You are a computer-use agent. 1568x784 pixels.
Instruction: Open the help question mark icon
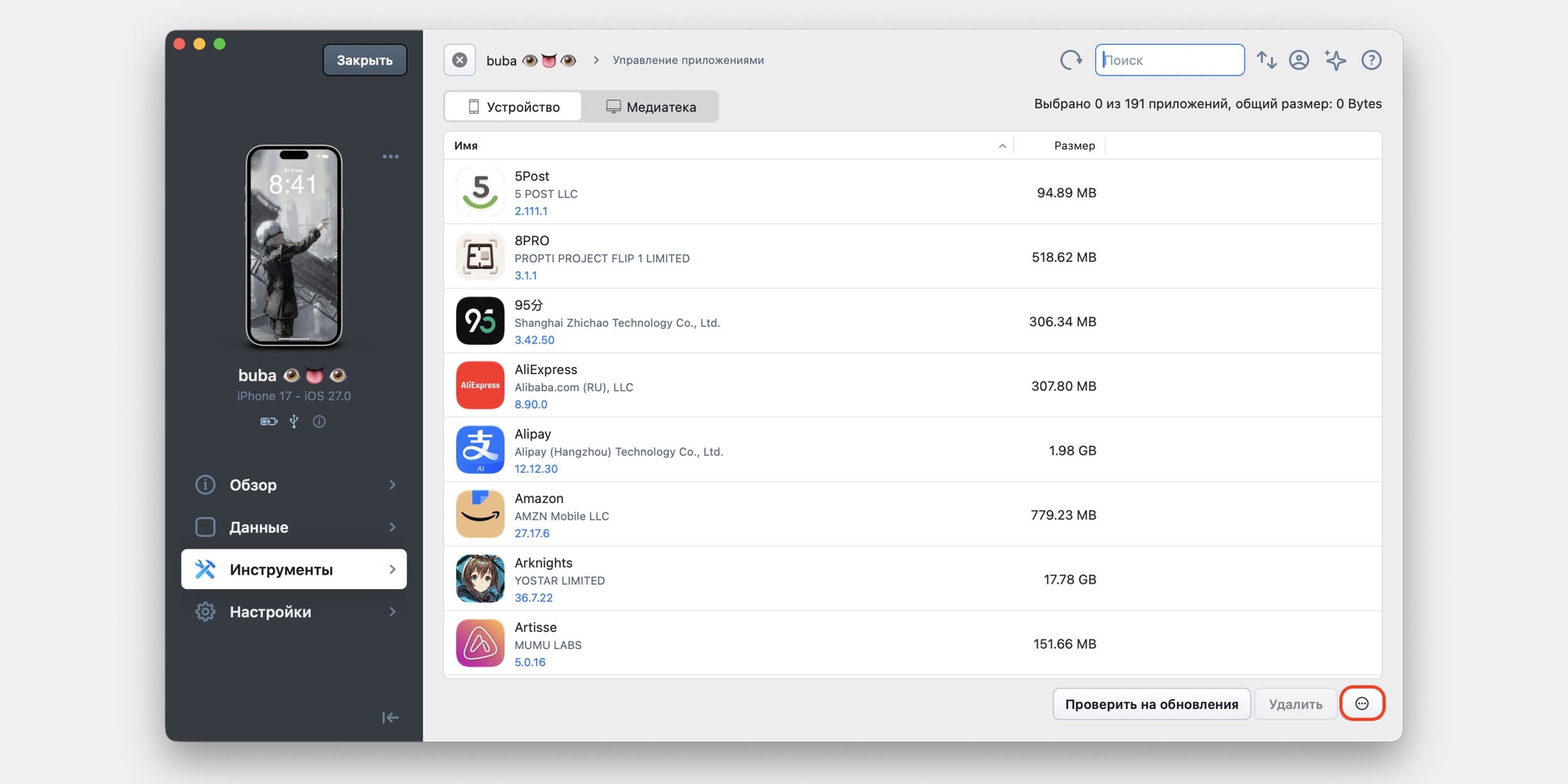coord(1371,60)
